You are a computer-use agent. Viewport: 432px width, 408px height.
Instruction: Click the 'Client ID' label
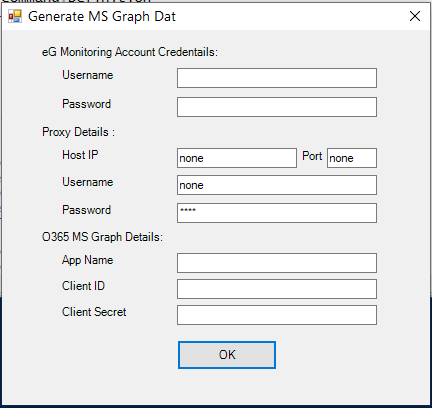pos(83,286)
